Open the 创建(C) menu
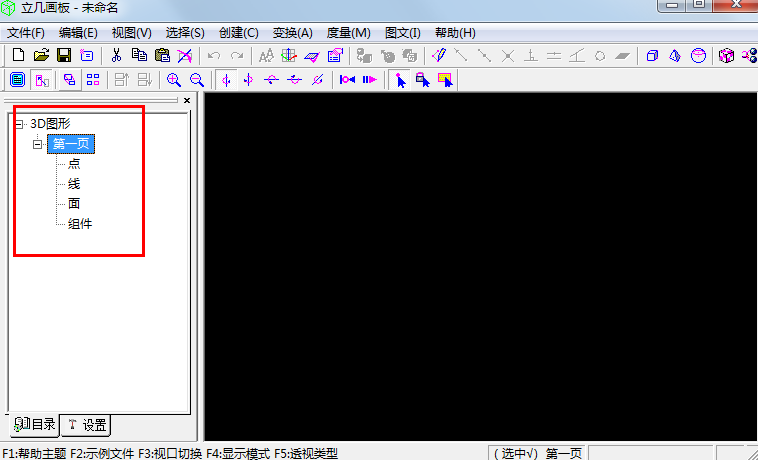 point(239,33)
